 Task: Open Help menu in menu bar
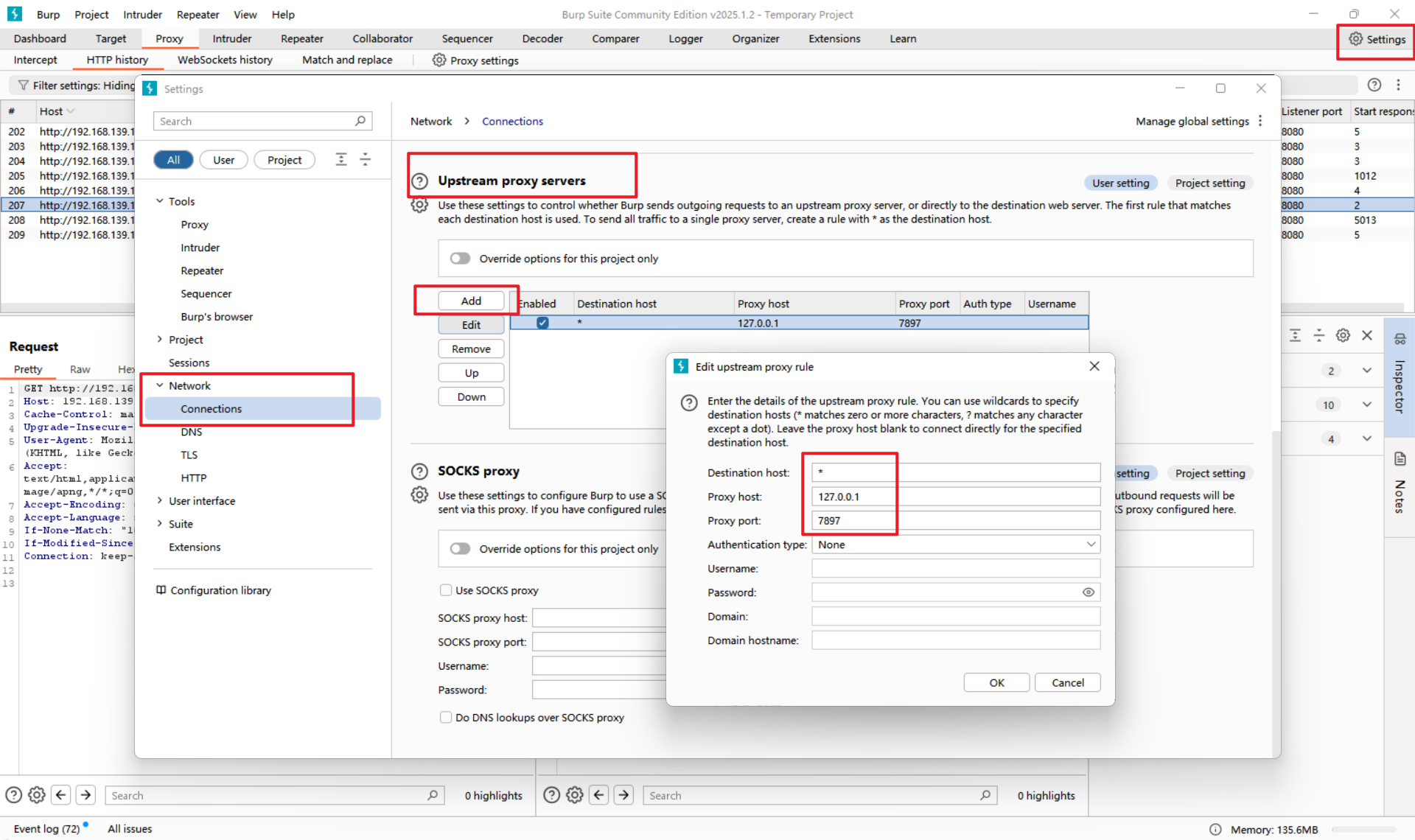coord(283,15)
